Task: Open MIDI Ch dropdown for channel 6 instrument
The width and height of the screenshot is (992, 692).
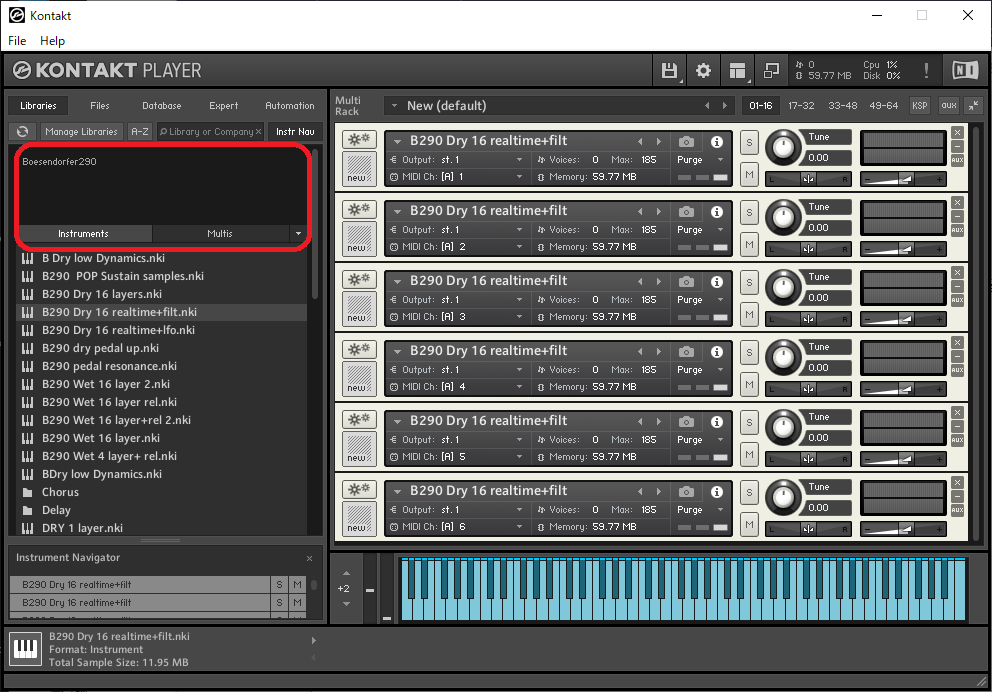Action: pyautogui.click(x=519, y=527)
